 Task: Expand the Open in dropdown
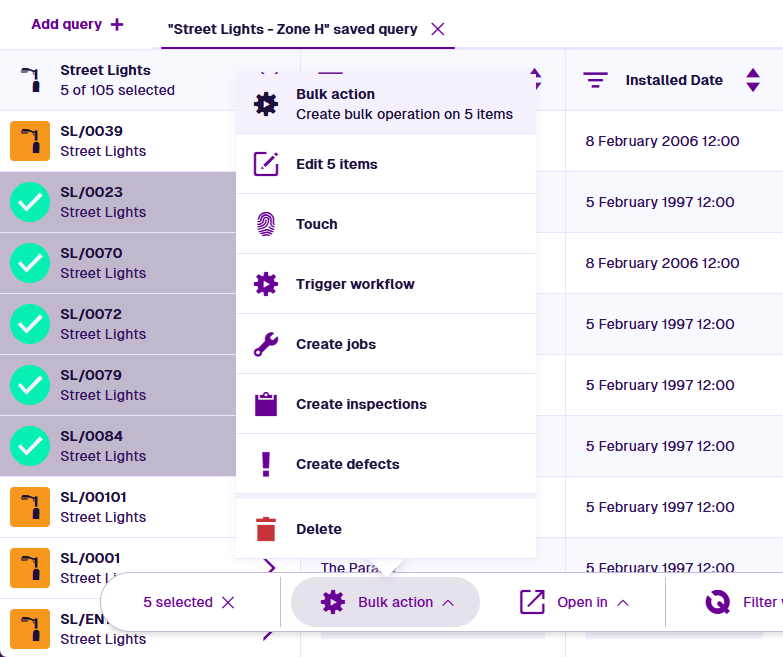575,602
